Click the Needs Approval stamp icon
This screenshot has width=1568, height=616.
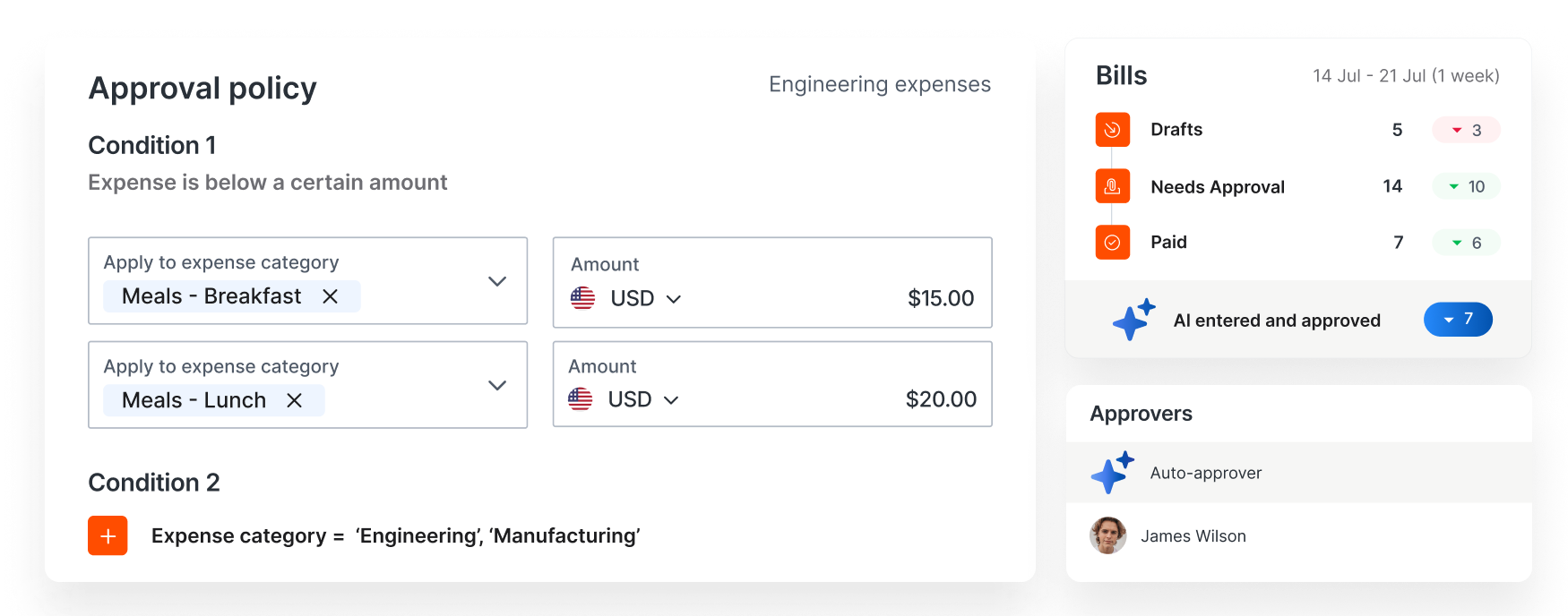point(1112,186)
